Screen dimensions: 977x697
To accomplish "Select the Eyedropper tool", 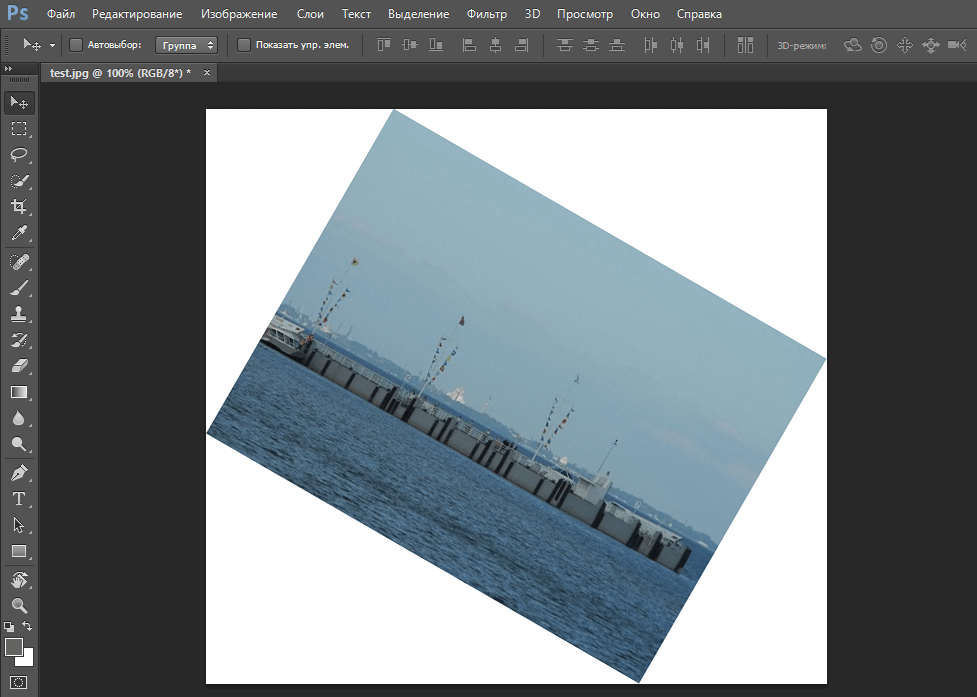I will point(19,233).
